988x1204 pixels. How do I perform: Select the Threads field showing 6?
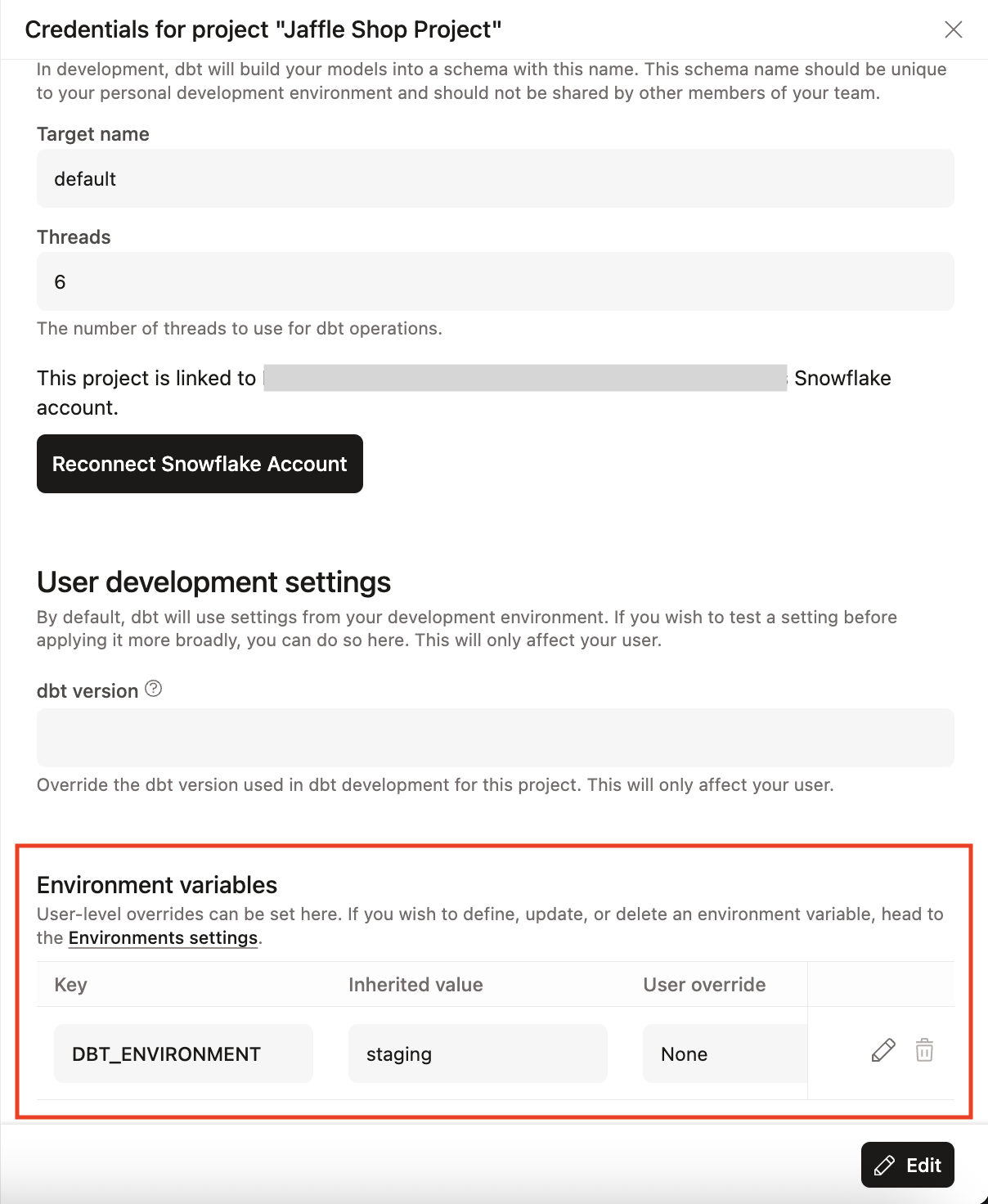pos(495,281)
